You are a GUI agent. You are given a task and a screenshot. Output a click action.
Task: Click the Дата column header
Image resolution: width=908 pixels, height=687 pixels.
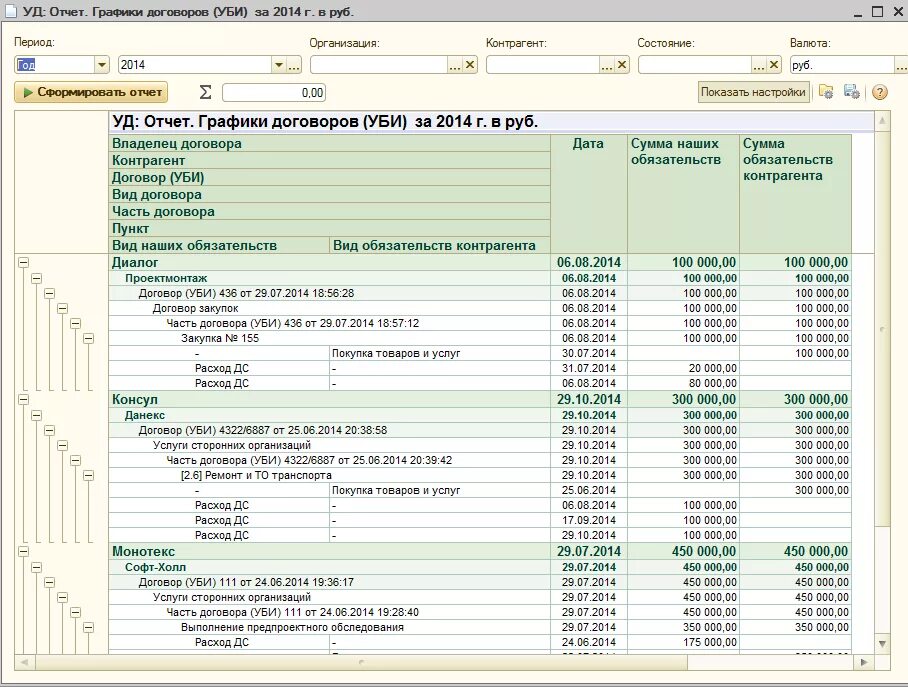point(588,193)
